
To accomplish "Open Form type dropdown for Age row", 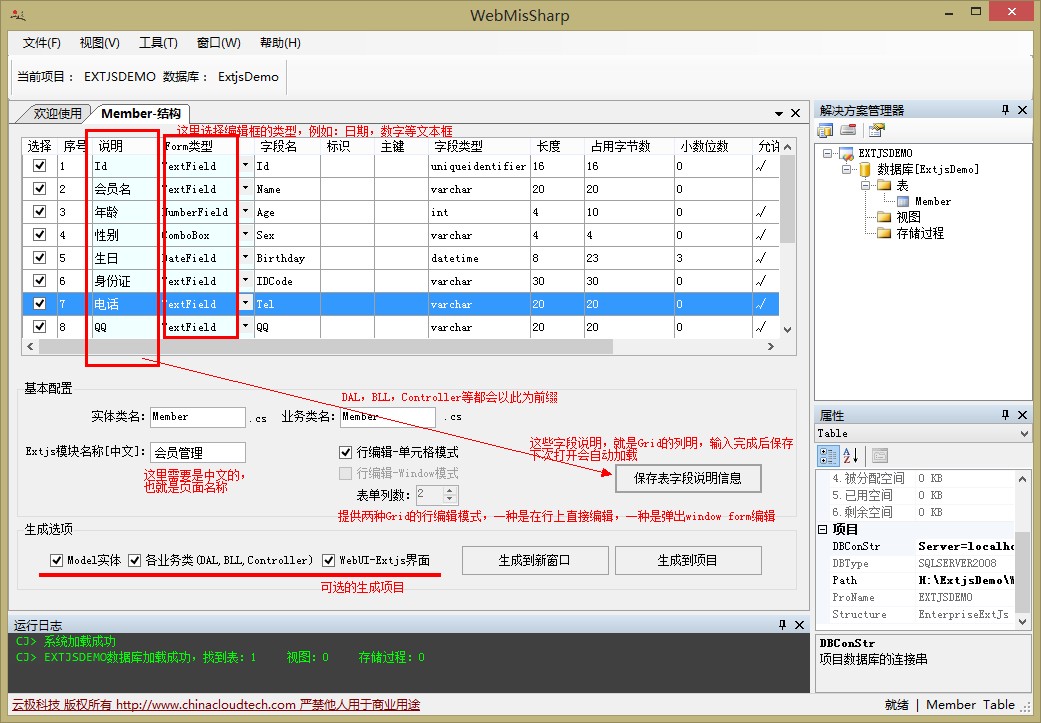I will 245,212.
